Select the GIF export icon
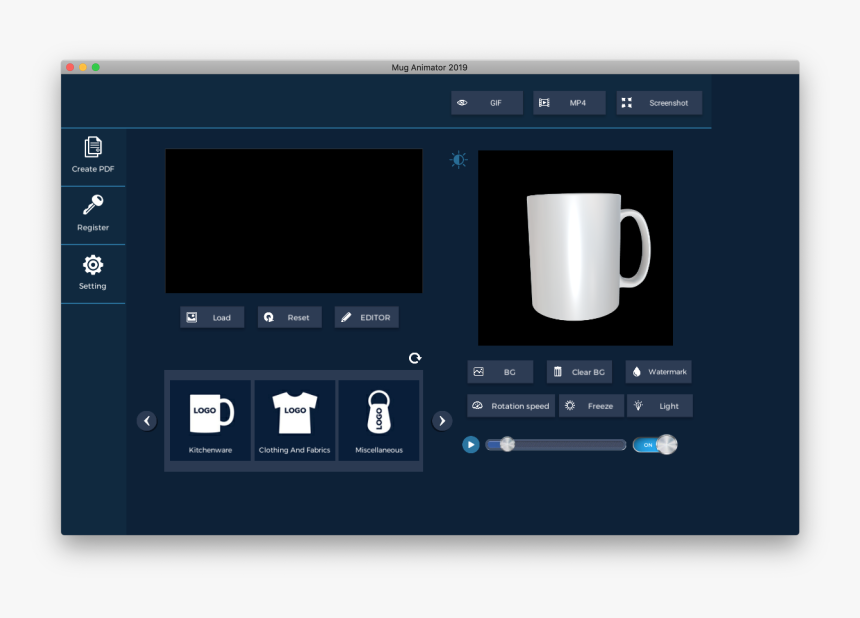 (x=461, y=102)
